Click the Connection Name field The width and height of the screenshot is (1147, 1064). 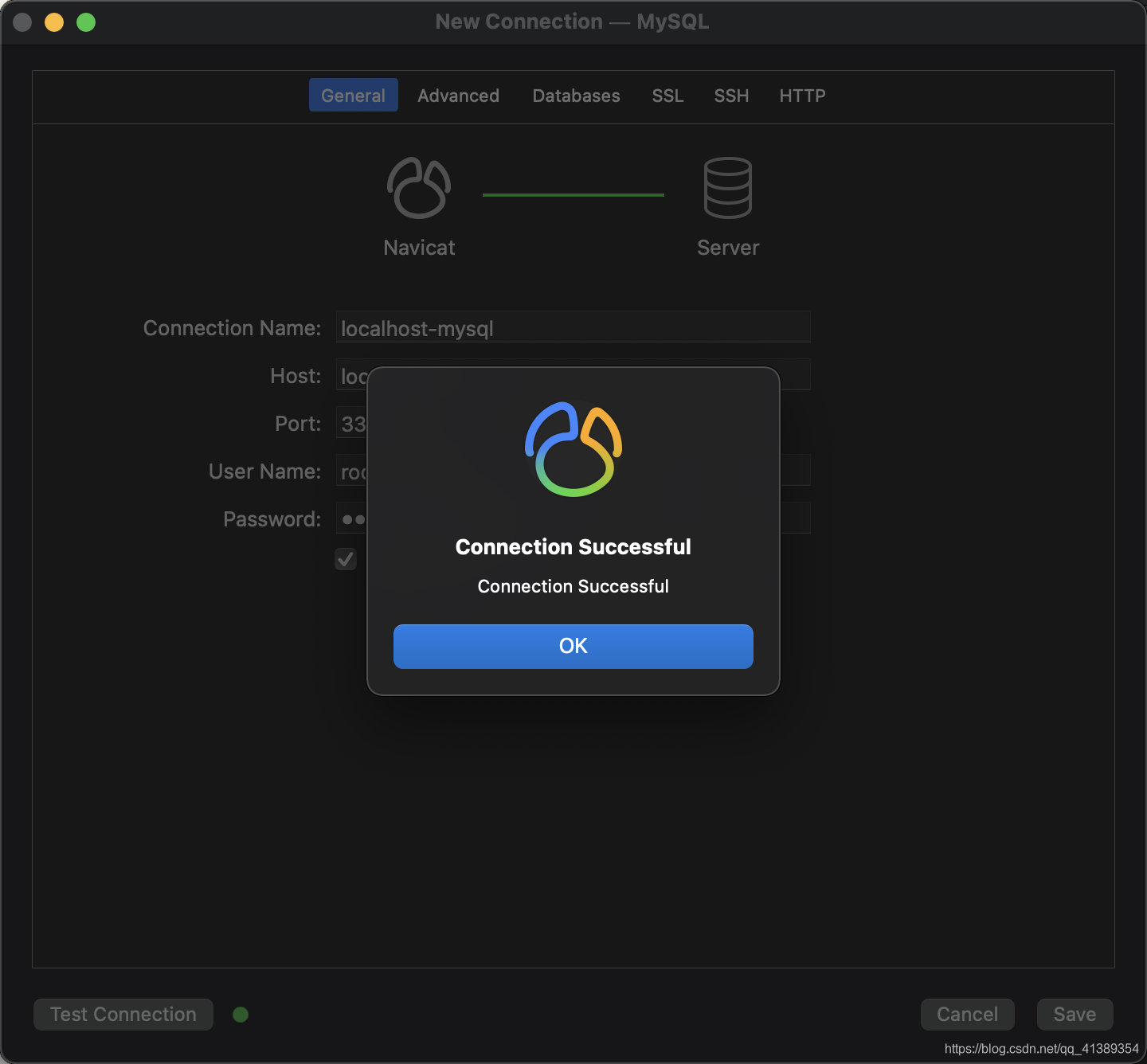(573, 327)
